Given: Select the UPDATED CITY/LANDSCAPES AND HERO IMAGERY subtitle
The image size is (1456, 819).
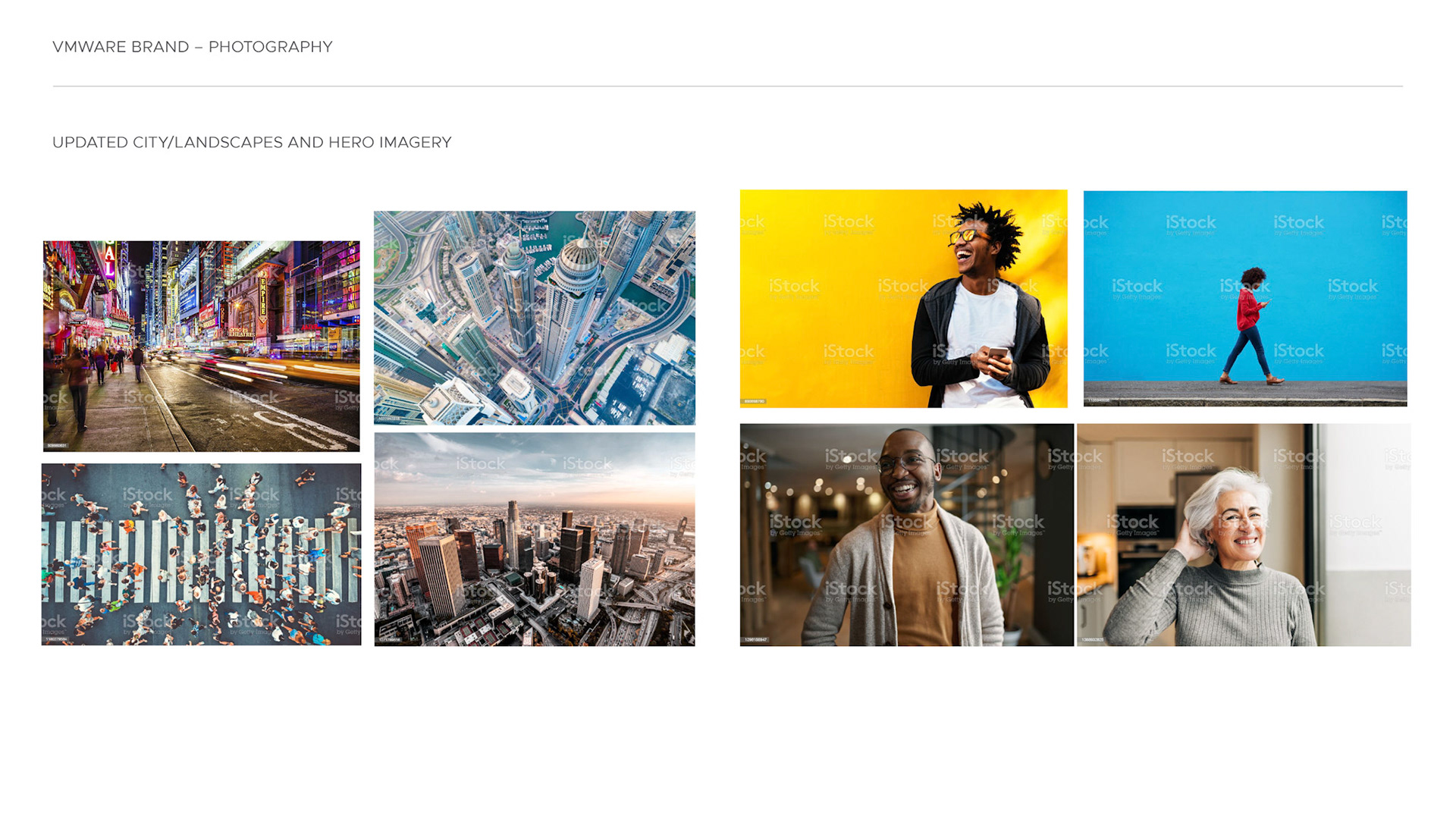Looking at the screenshot, I should point(252,143).
